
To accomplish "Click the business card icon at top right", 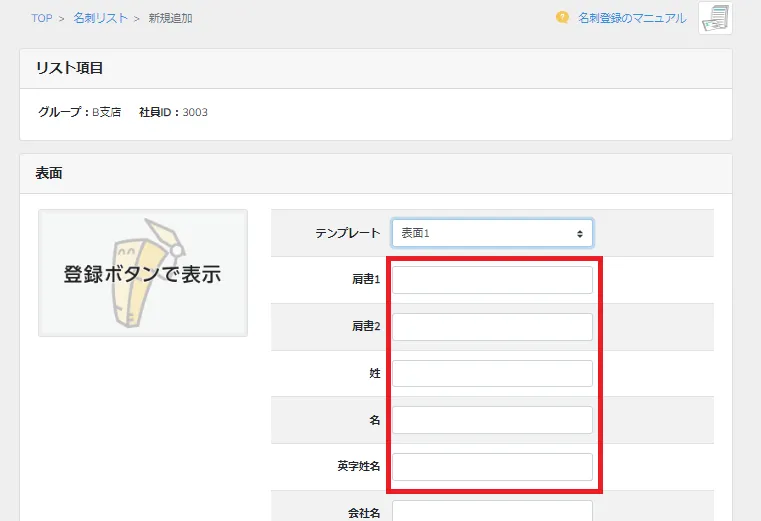I will (715, 18).
